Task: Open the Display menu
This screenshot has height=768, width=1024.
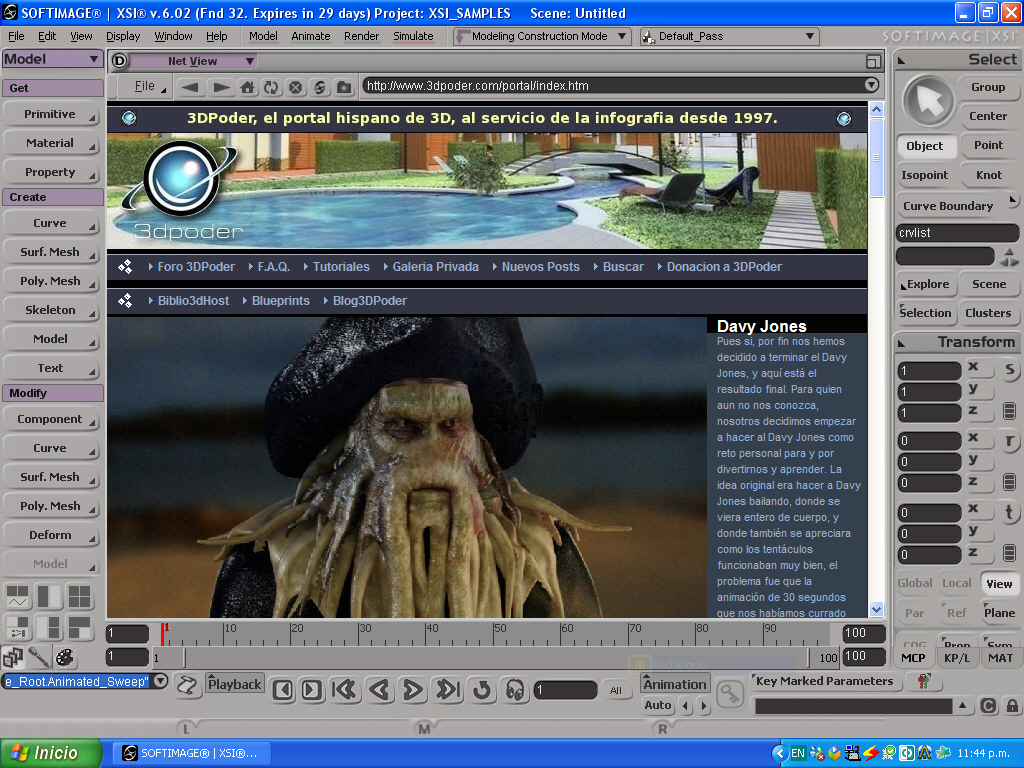Action: point(123,37)
